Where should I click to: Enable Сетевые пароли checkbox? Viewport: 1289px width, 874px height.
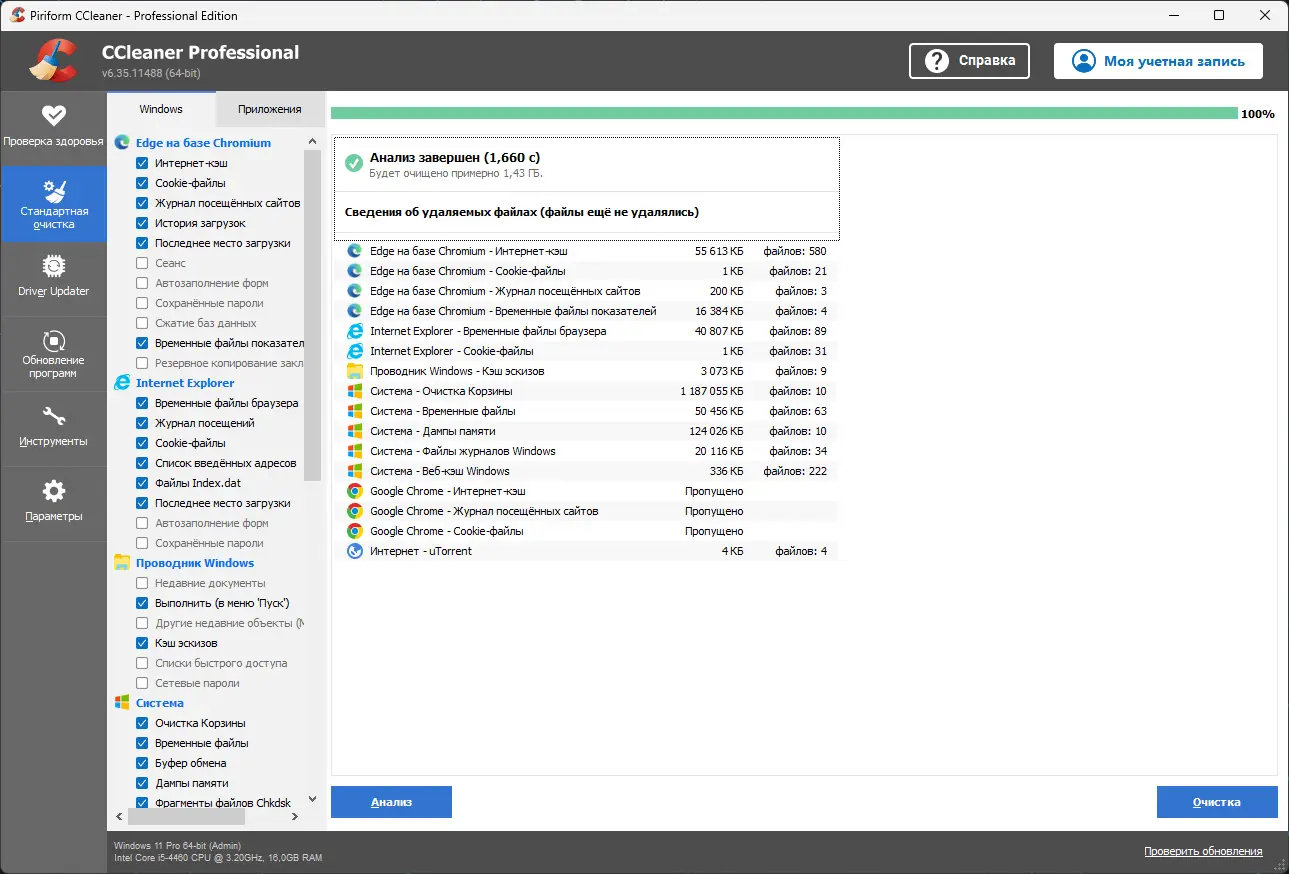[142, 683]
